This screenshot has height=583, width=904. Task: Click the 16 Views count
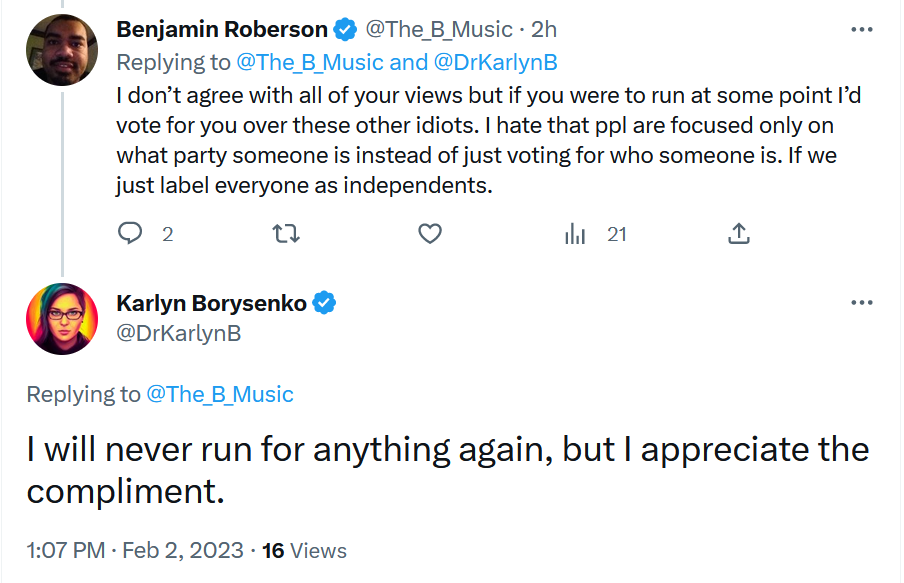coord(304,551)
